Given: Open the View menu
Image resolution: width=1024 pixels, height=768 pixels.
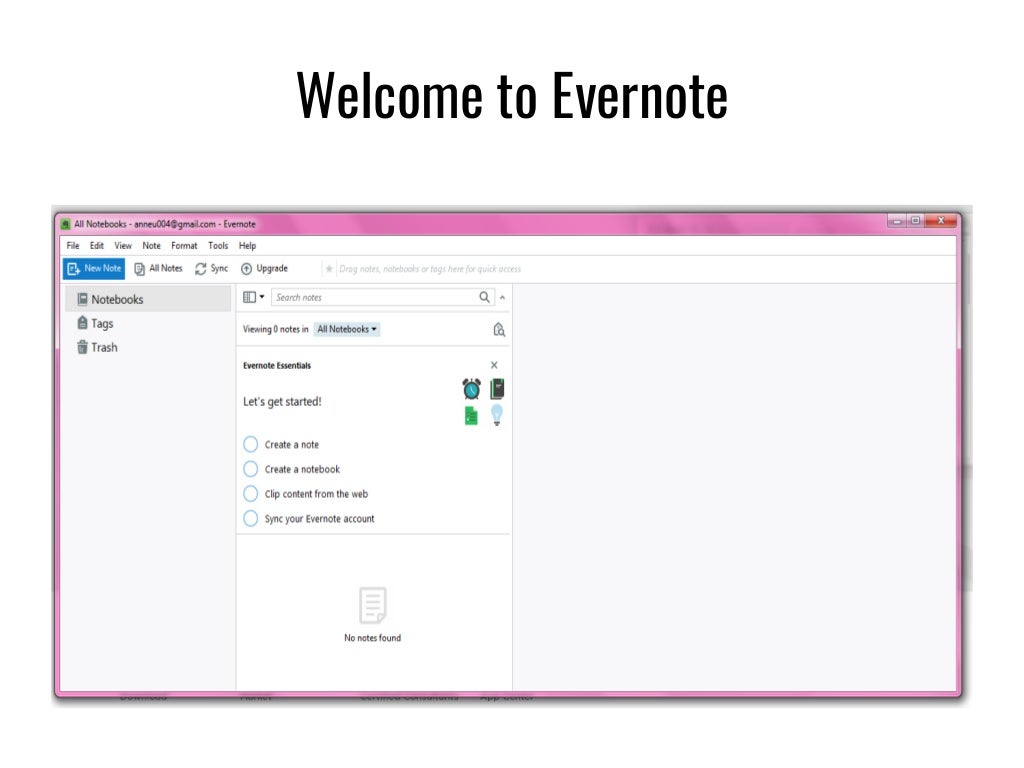Looking at the screenshot, I should [123, 246].
